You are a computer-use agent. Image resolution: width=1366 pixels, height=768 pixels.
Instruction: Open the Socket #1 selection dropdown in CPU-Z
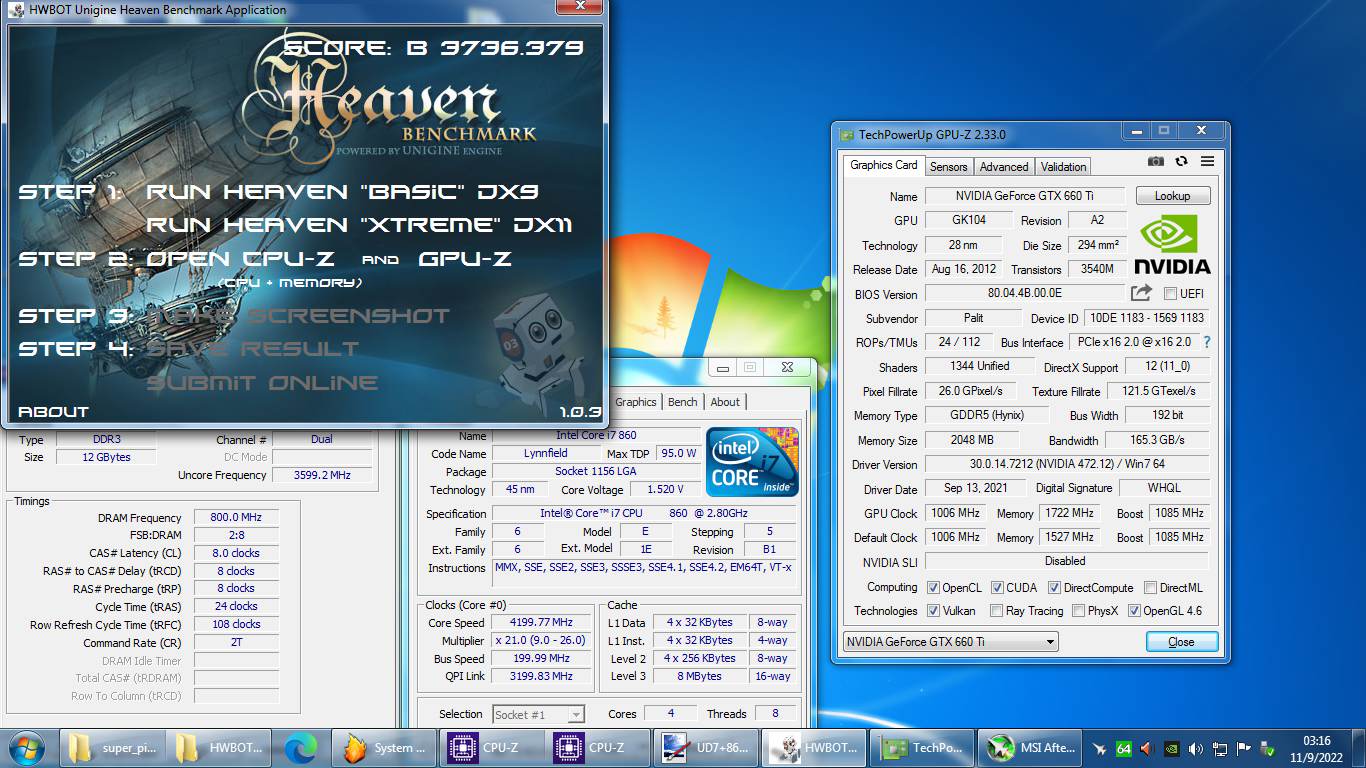point(538,714)
